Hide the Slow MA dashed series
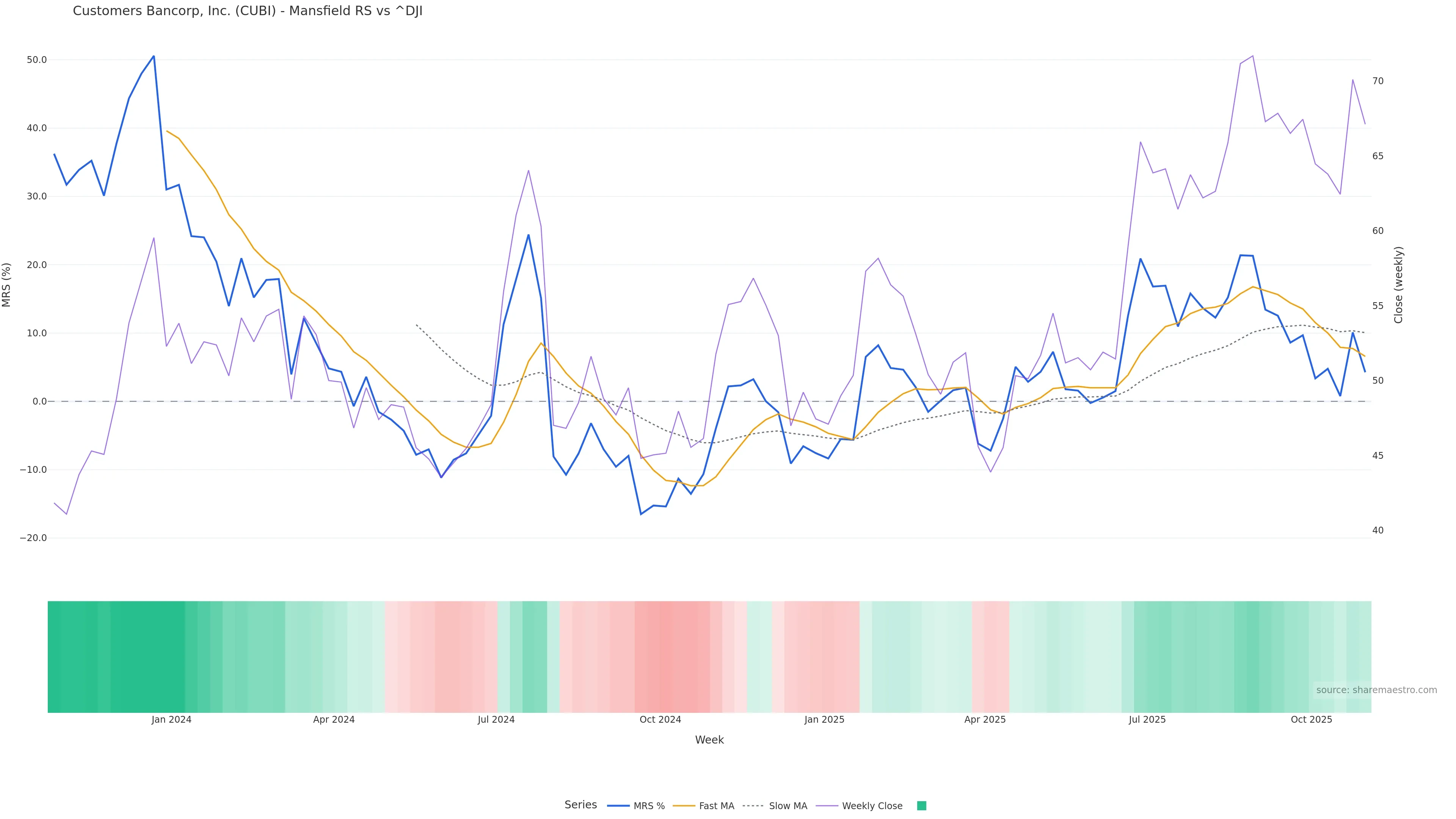 pos(788,806)
